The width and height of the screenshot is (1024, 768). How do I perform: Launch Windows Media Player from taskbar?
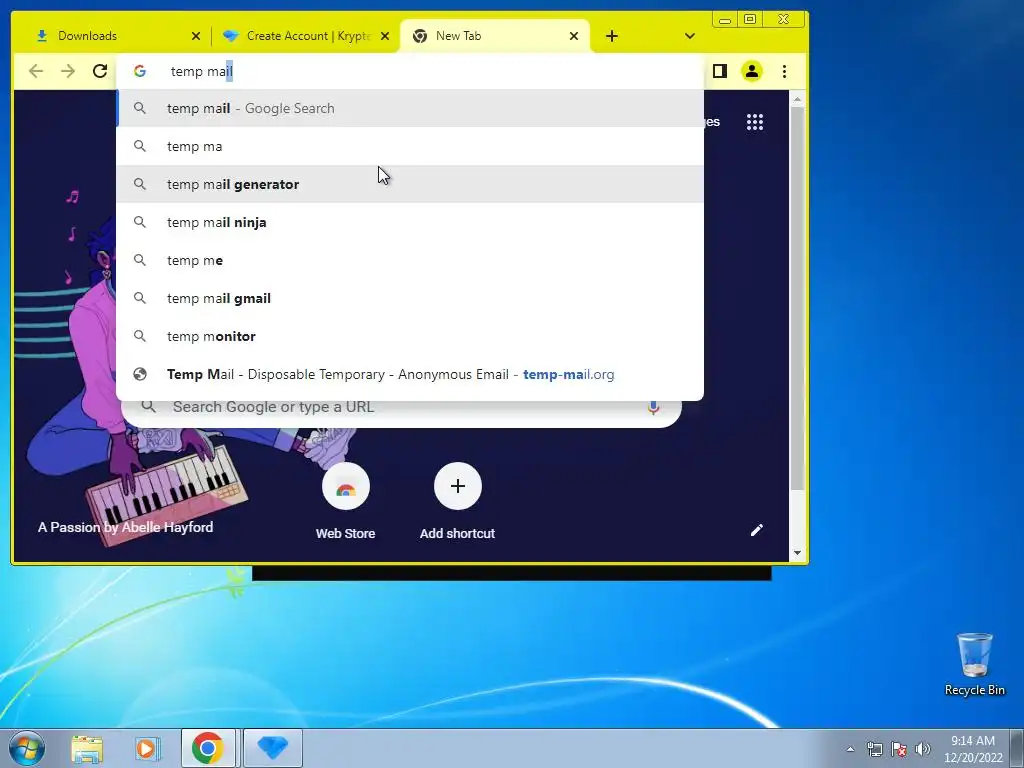[148, 748]
